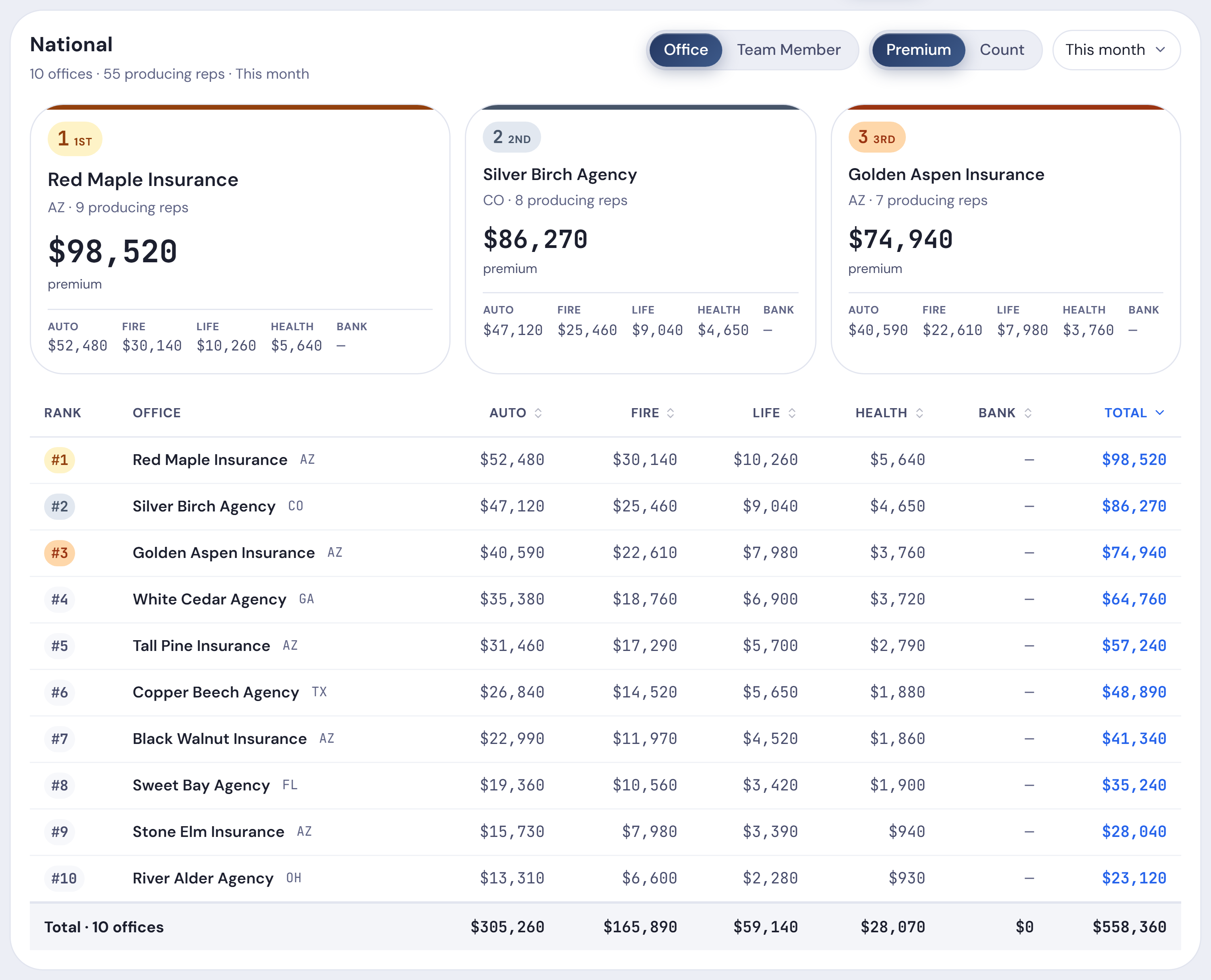This screenshot has height=980, width=1211.
Task: Click the #10 rank badge
Action: 64,878
